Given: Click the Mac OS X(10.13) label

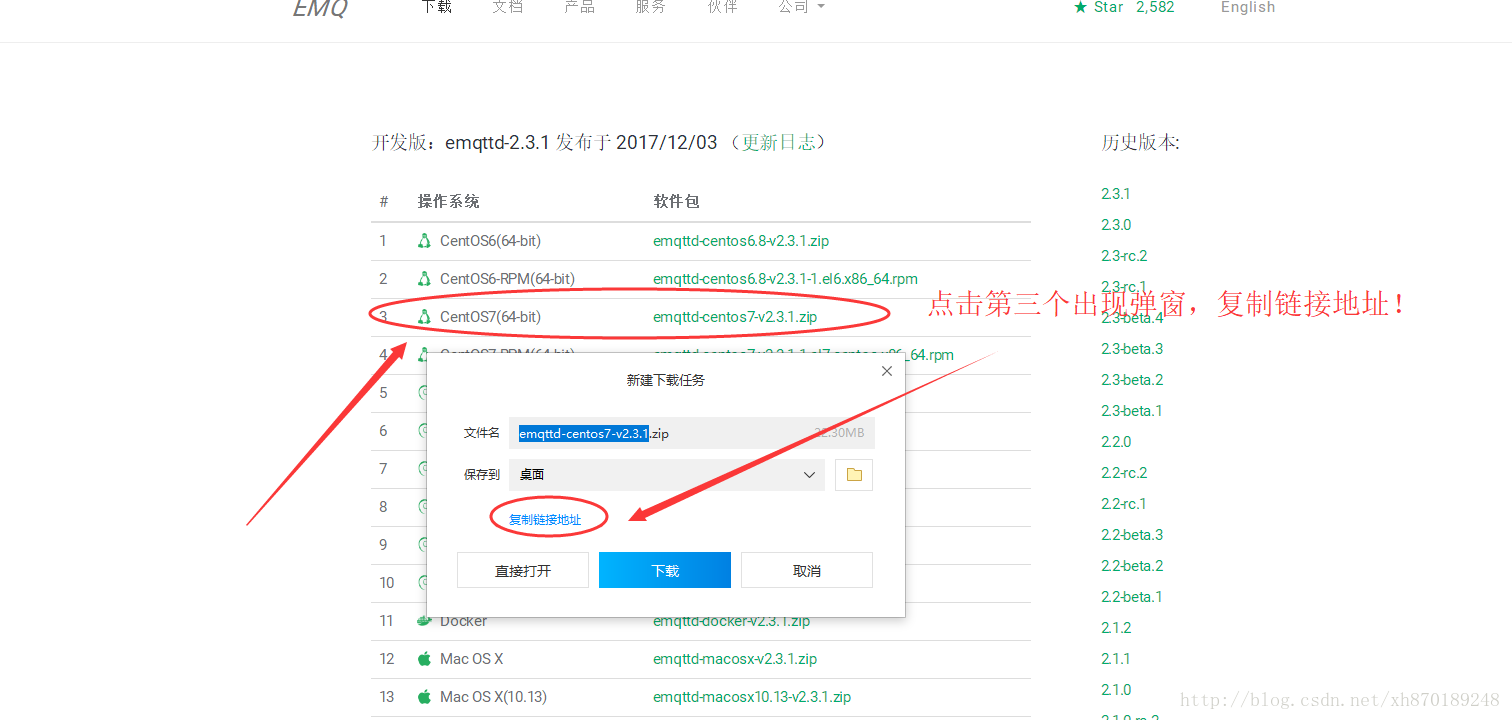Looking at the screenshot, I should point(493,697).
